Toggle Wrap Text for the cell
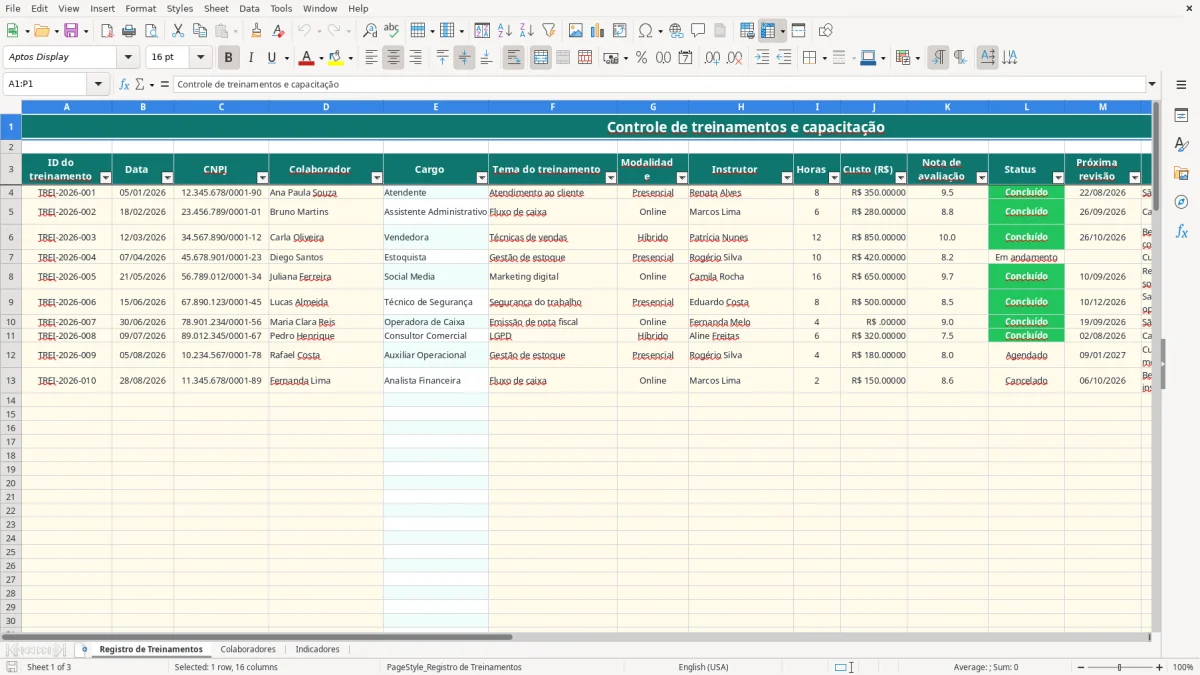Viewport: 1200px width, 675px height. tap(513, 58)
